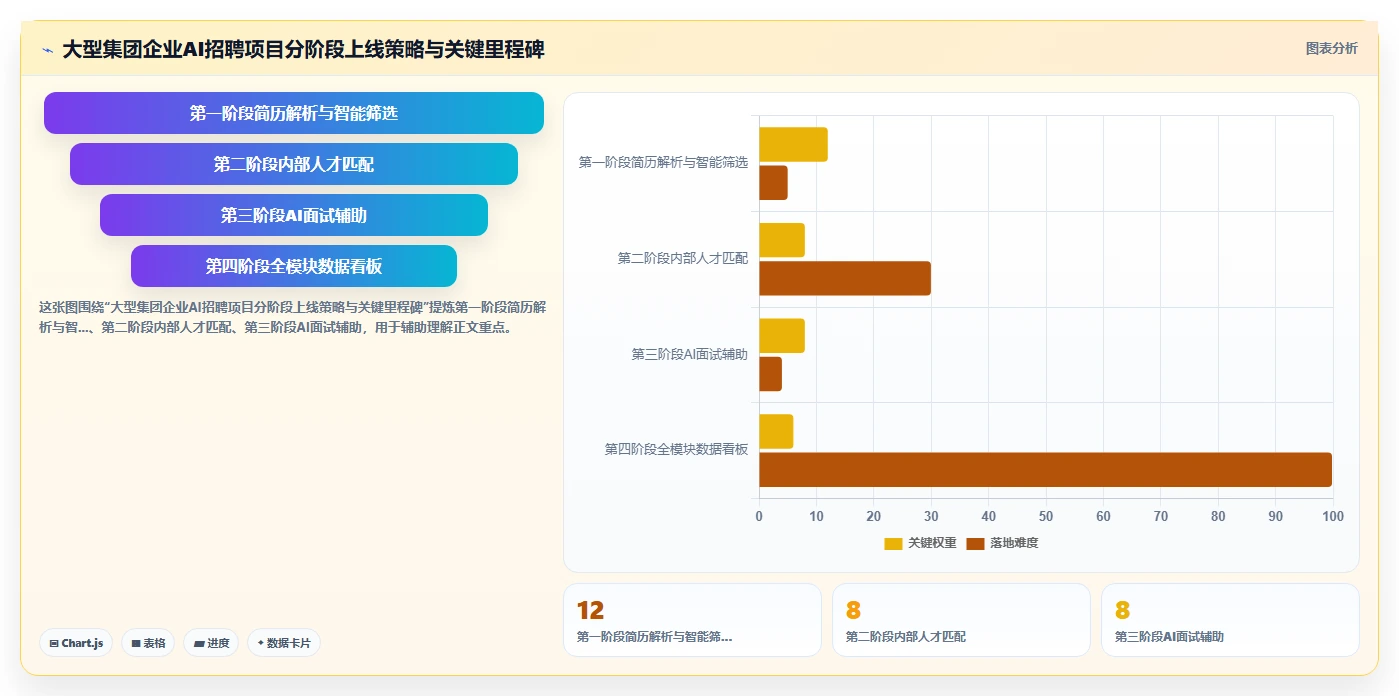Click the yellow 关键权重 bar for 第一阶段
The image size is (1399, 696).
click(793, 144)
